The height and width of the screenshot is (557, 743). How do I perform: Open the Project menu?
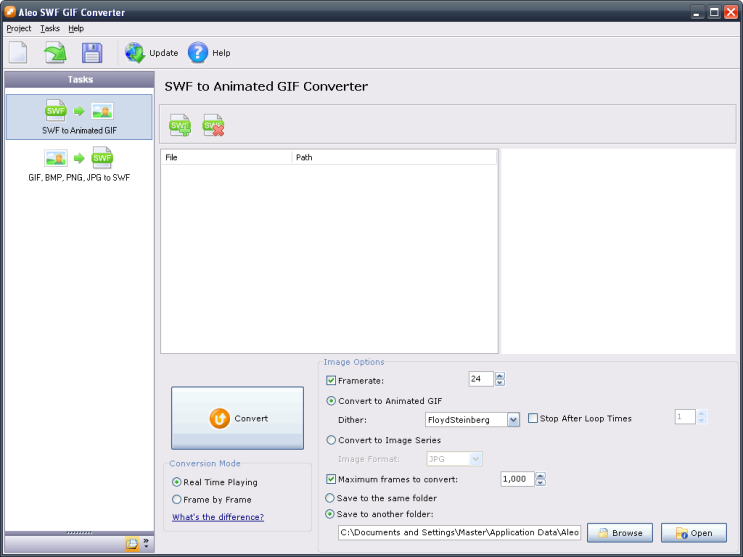click(18, 28)
